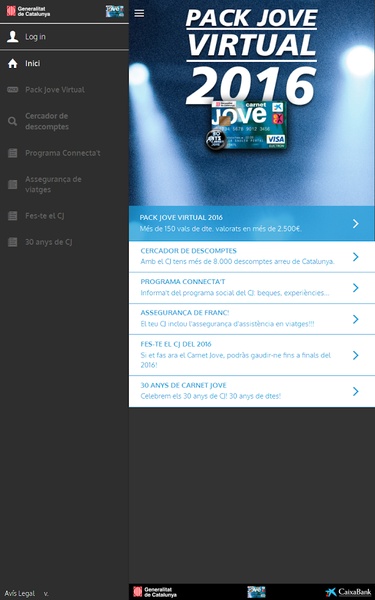Click FES-TE EL CJ DEL 2016 title
This screenshot has height=600, width=375.
[x=176, y=344]
